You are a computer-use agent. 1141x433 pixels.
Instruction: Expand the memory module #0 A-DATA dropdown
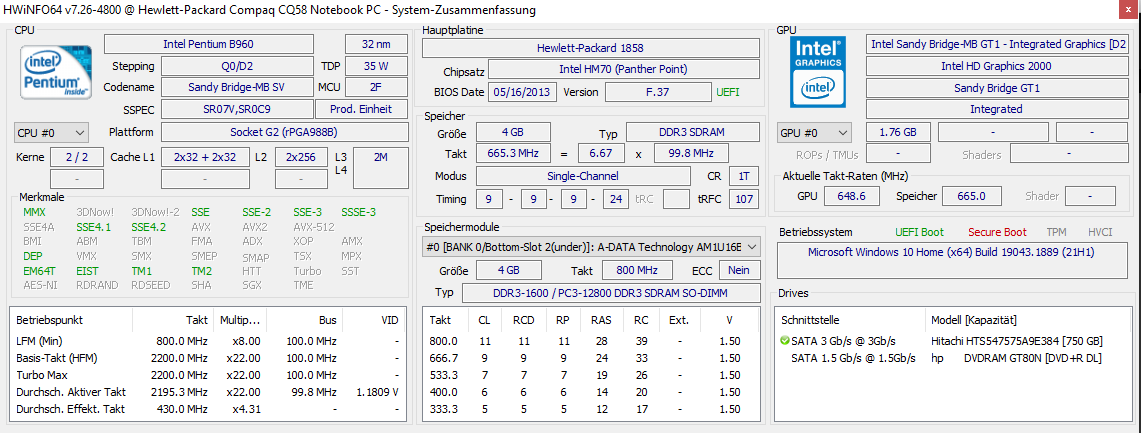(x=592, y=247)
